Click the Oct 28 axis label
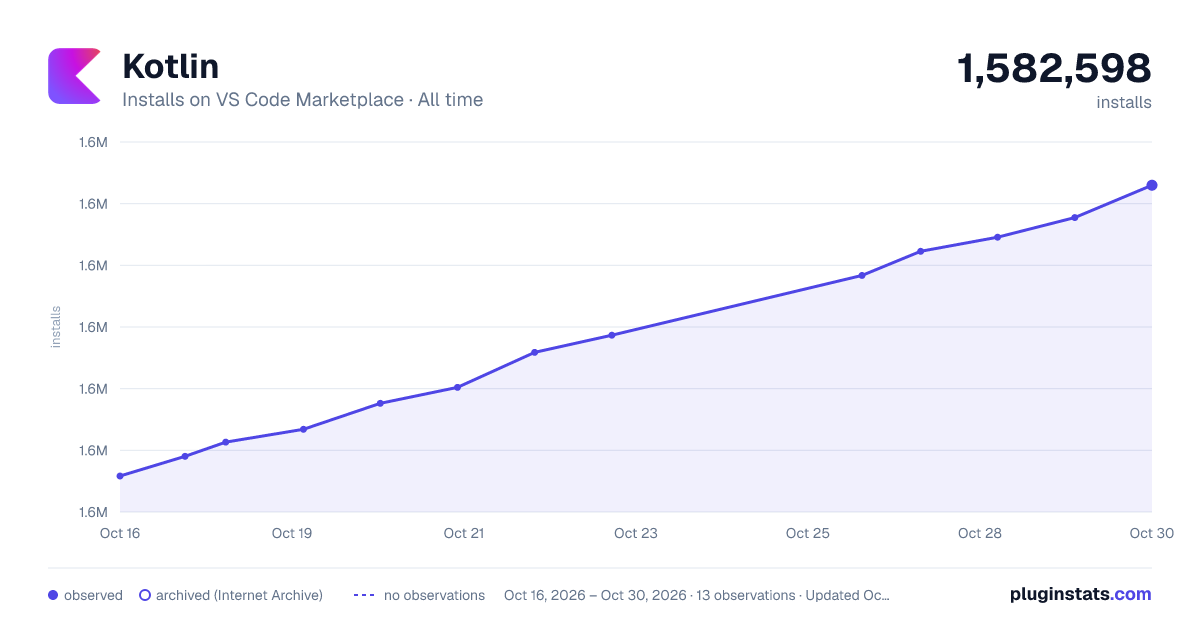The width and height of the screenshot is (1200, 630). pyautogui.click(x=980, y=533)
